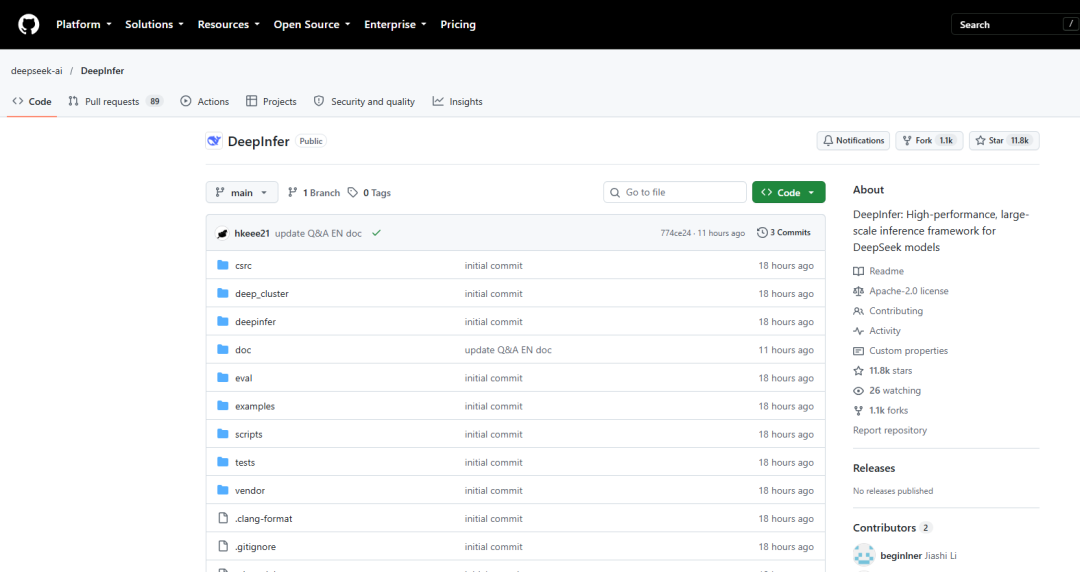Open the deepseek-ai organization link
Screen dimensions: 1080x572
(37, 71)
